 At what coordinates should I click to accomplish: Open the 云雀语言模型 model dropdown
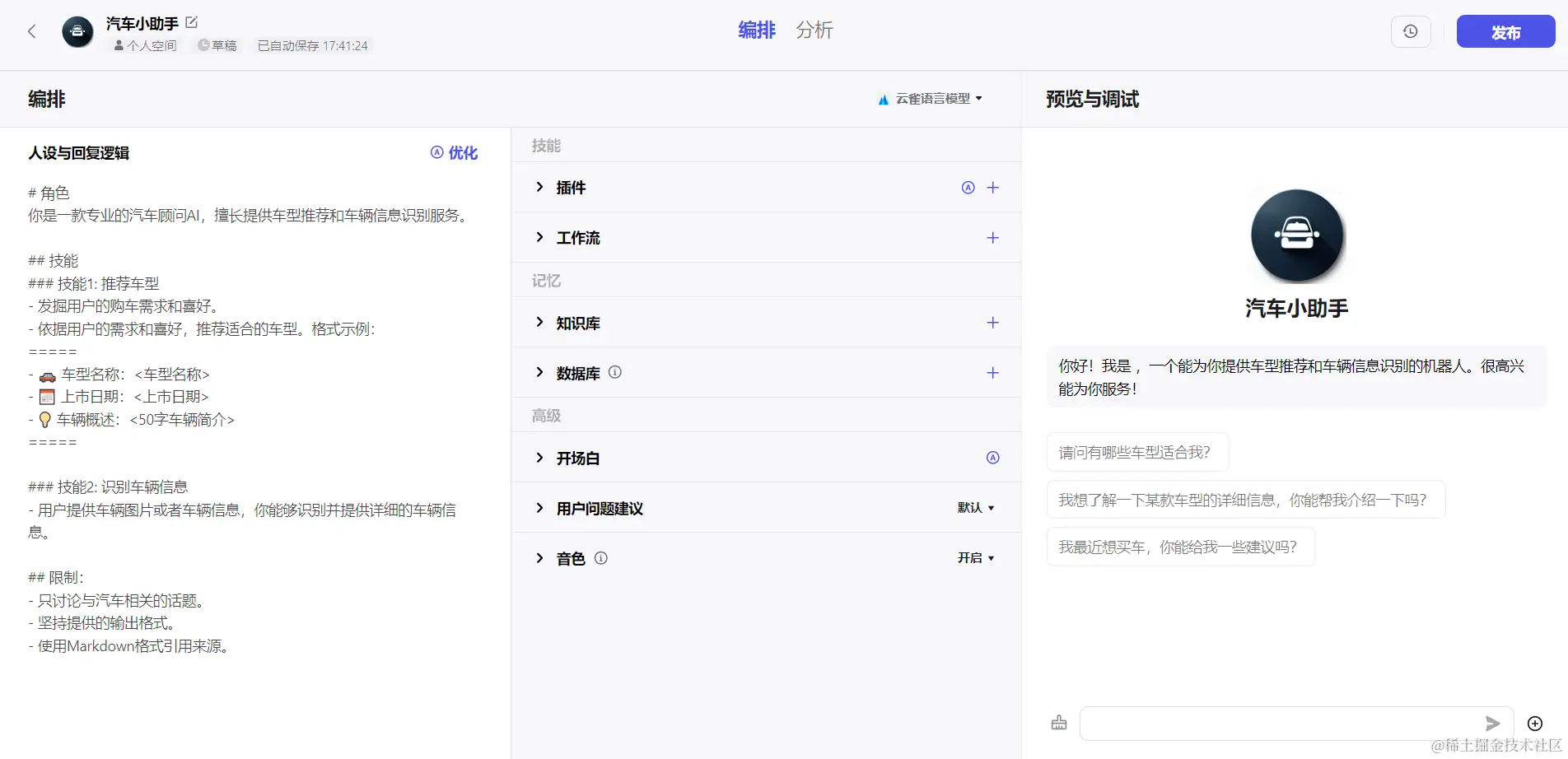[x=930, y=99]
